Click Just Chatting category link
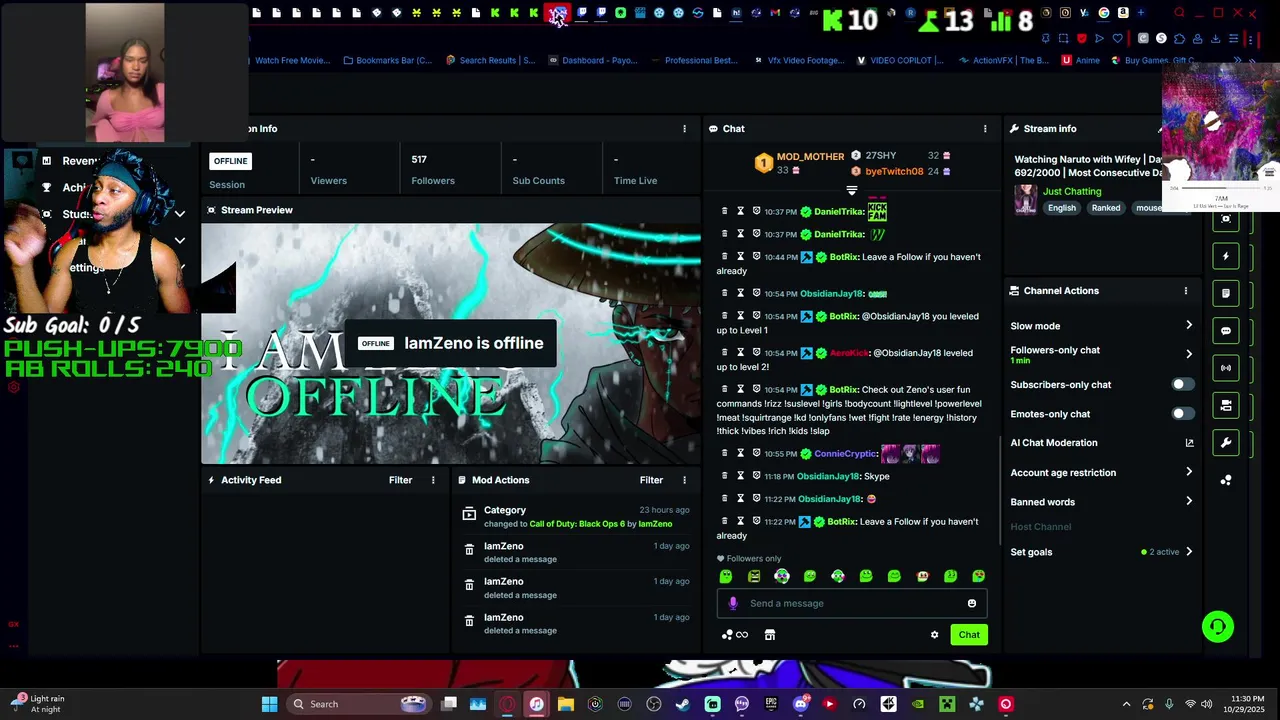 [1071, 191]
